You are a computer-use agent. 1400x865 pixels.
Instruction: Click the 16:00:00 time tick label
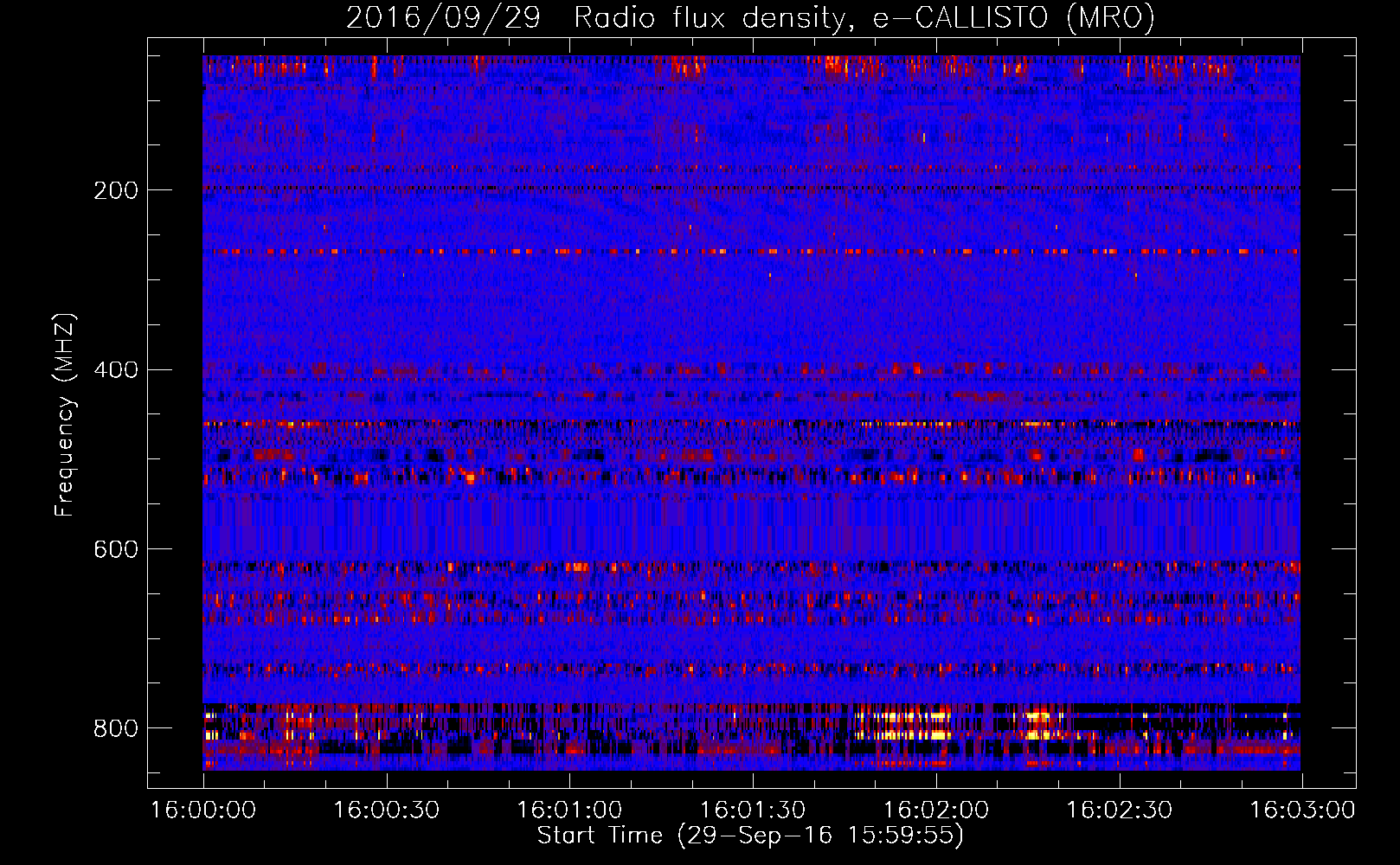click(203, 810)
